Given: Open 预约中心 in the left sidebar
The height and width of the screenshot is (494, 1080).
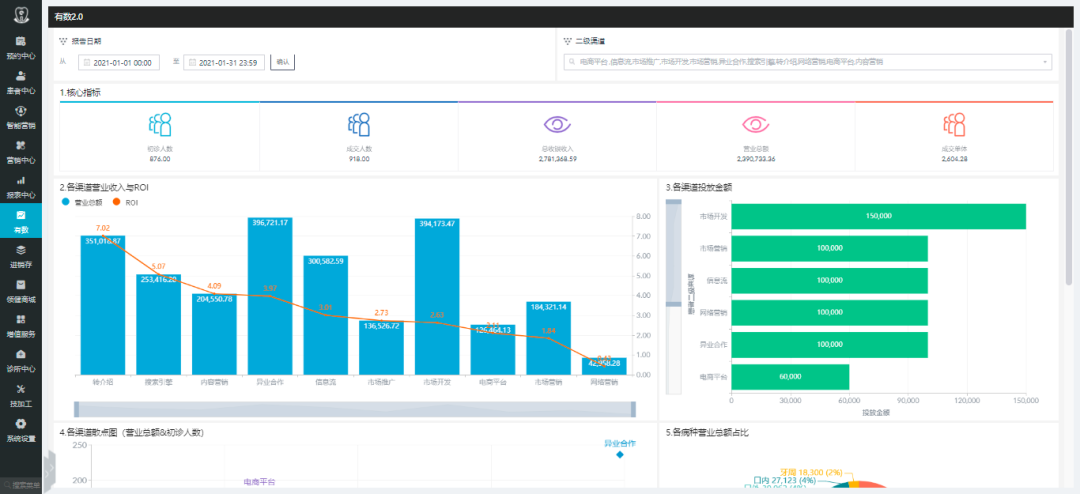Looking at the screenshot, I should (x=21, y=47).
